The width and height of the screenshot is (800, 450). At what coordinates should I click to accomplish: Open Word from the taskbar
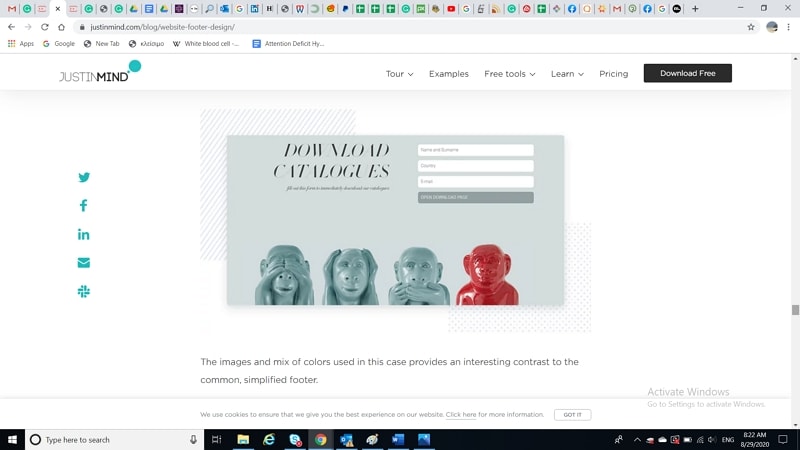point(398,439)
